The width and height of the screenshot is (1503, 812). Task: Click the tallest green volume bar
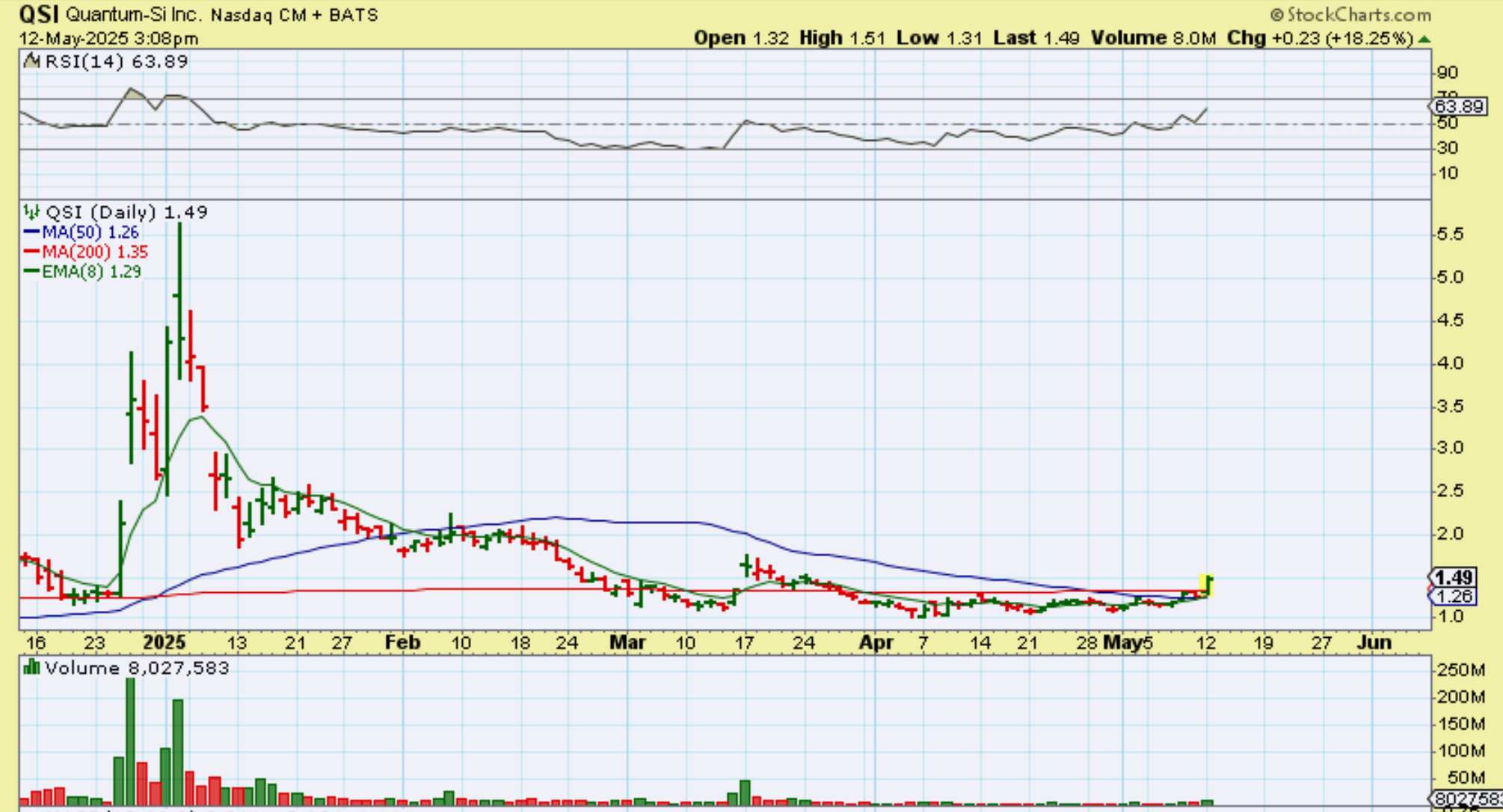[x=130, y=740]
